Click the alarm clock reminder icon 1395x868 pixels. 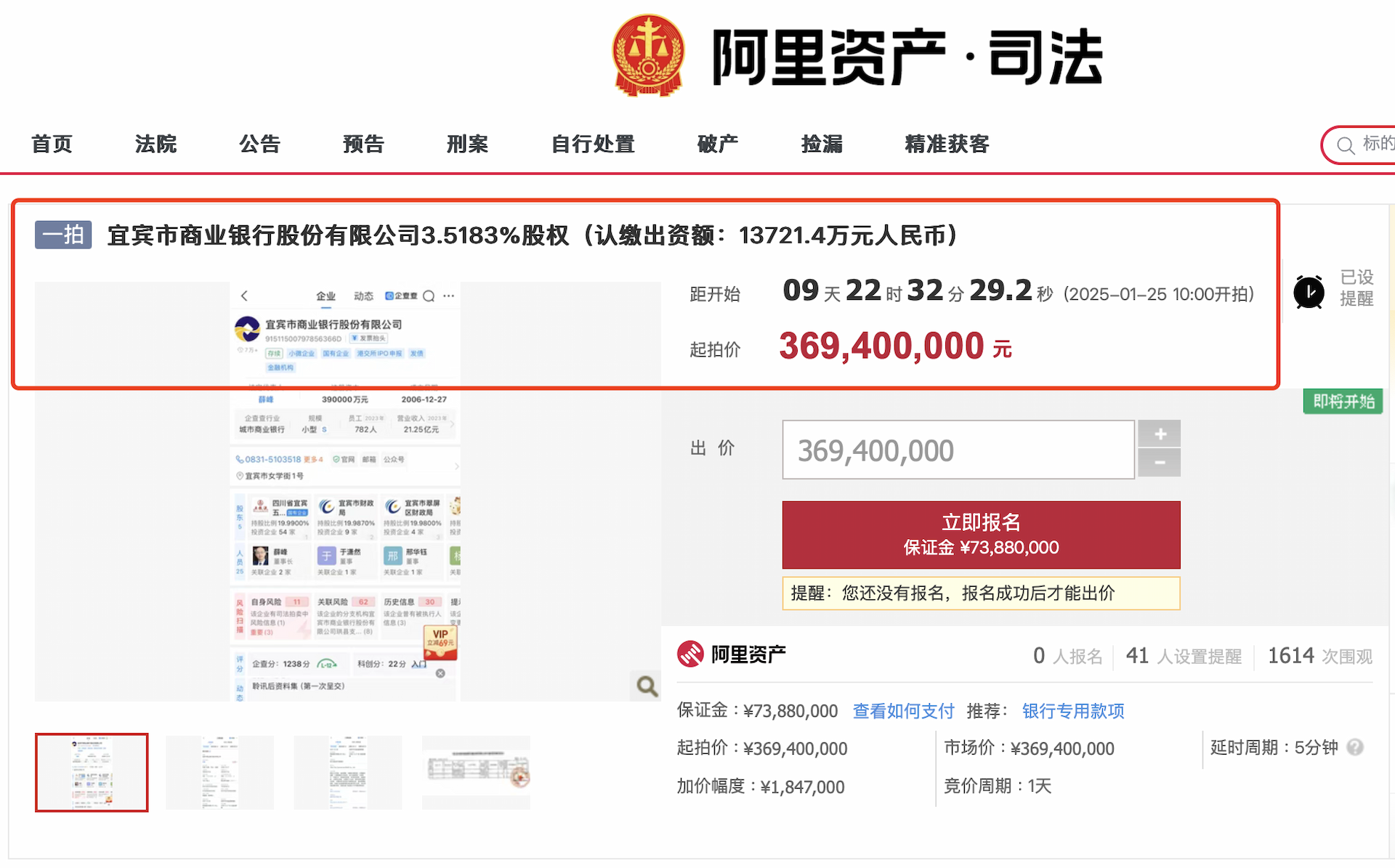(x=1308, y=292)
